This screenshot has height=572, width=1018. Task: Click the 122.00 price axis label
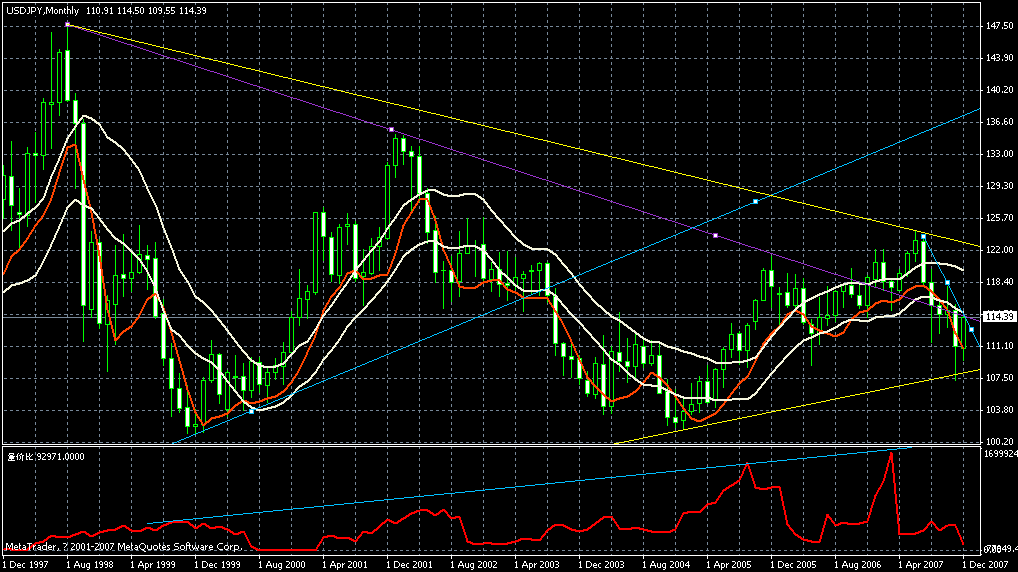[999, 249]
